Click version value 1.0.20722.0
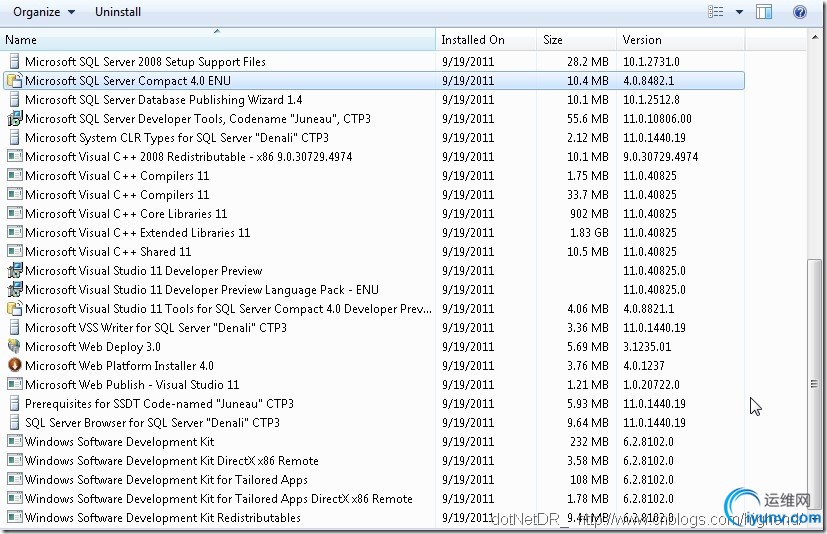 pyautogui.click(x=651, y=385)
